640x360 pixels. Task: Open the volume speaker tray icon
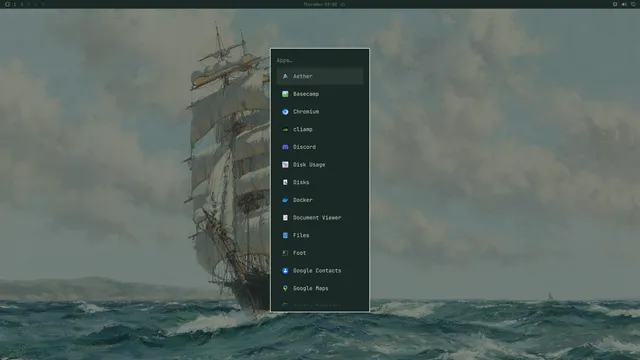624,4
